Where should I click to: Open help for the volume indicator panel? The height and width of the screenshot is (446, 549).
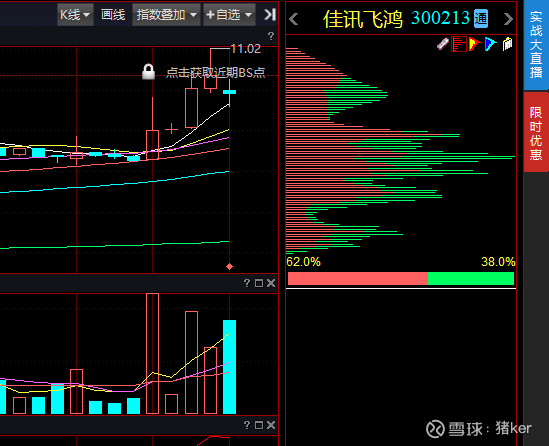(x=247, y=283)
